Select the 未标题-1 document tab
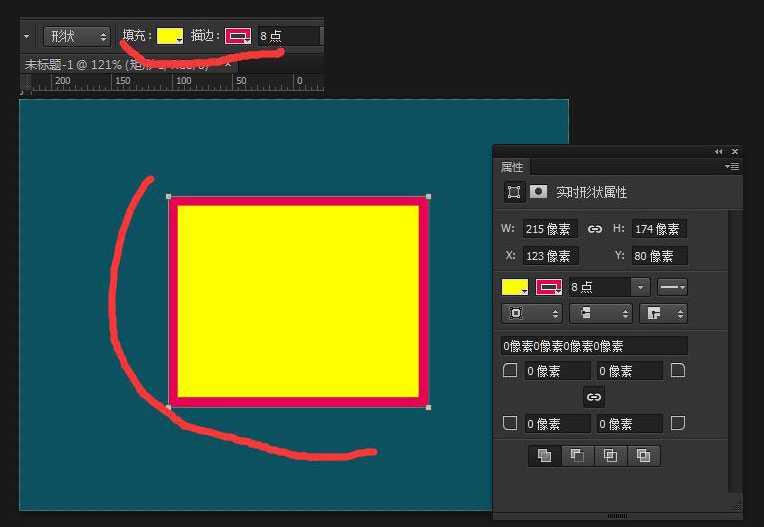 click(x=117, y=64)
